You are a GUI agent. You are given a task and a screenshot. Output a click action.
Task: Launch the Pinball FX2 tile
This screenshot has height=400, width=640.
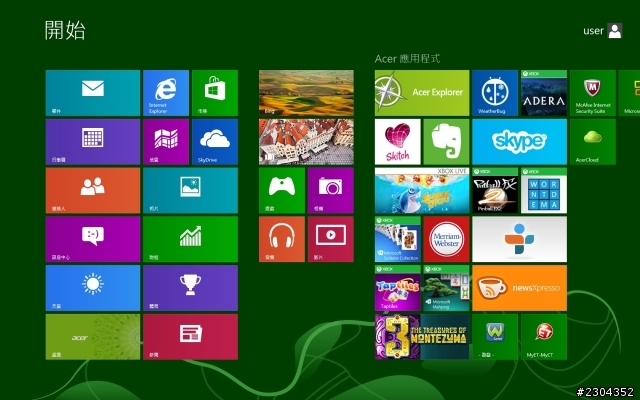click(495, 190)
